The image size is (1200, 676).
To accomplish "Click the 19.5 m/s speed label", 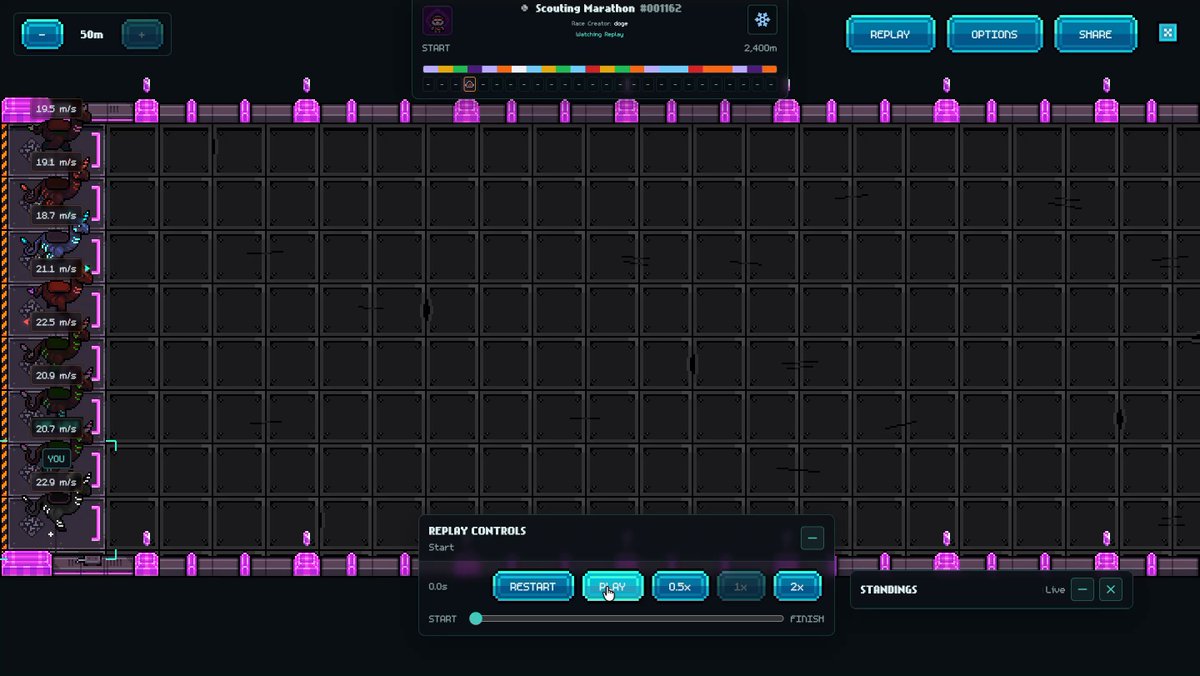I will click(56, 109).
